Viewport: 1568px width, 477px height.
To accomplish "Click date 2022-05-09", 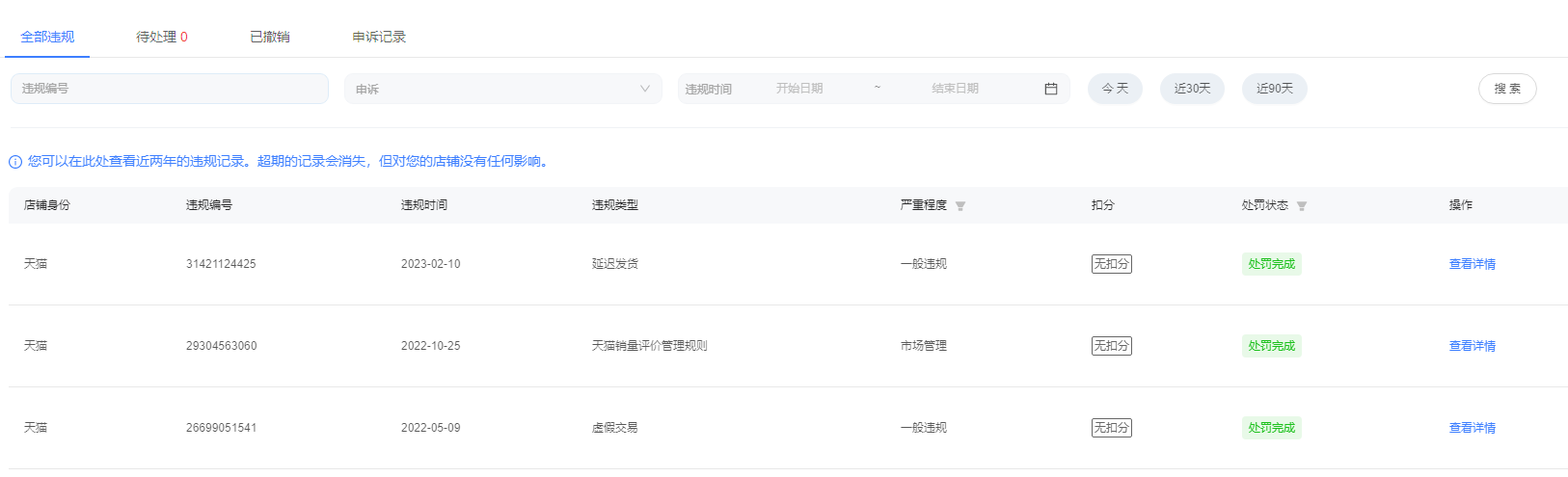I will click(x=430, y=428).
